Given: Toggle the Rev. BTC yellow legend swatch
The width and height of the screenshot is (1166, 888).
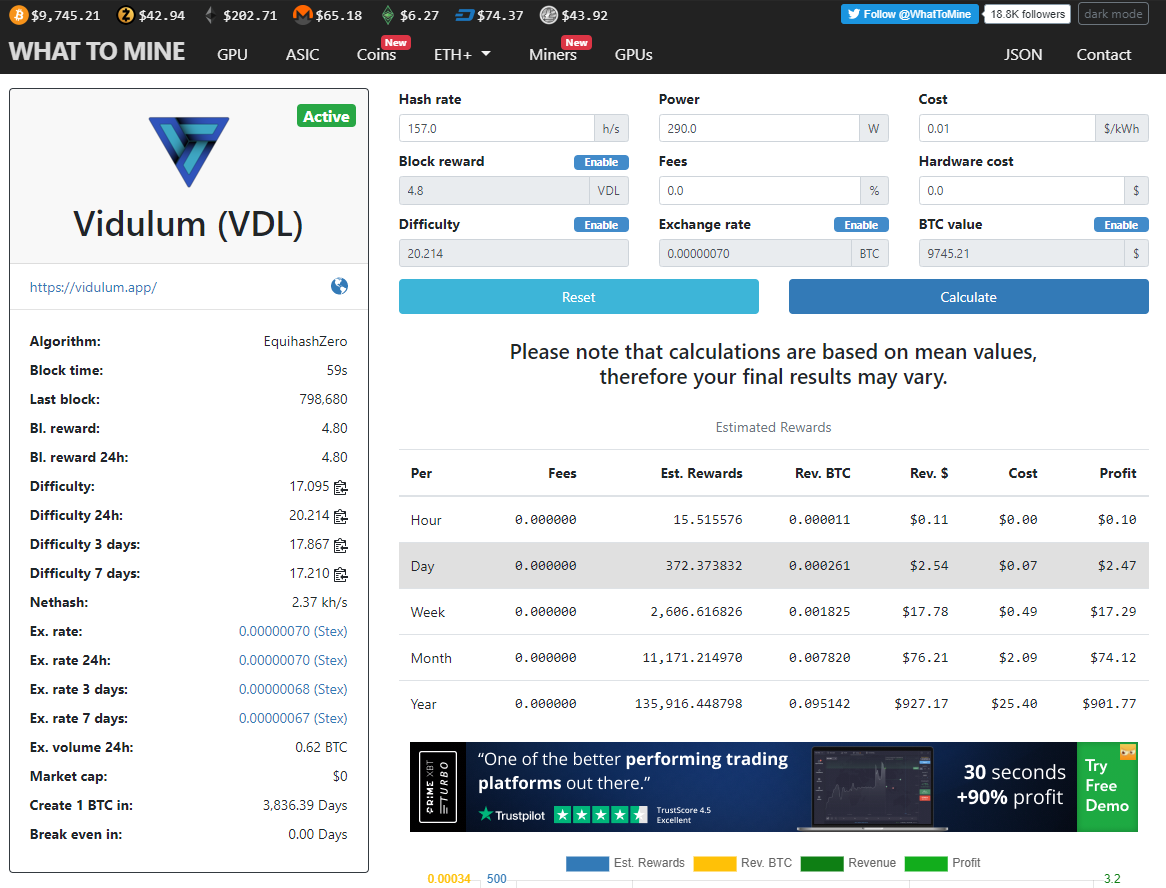Looking at the screenshot, I should click(715, 863).
